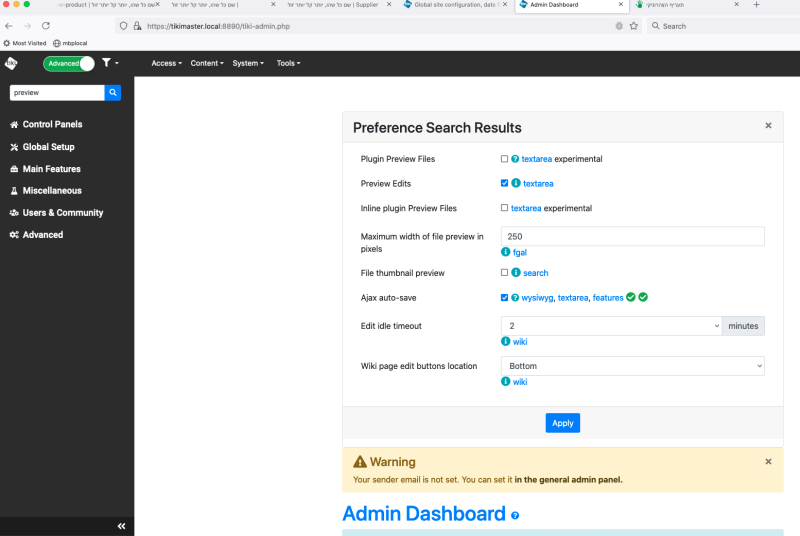Open Global Setup in sidebar
800x536 pixels.
click(43, 147)
